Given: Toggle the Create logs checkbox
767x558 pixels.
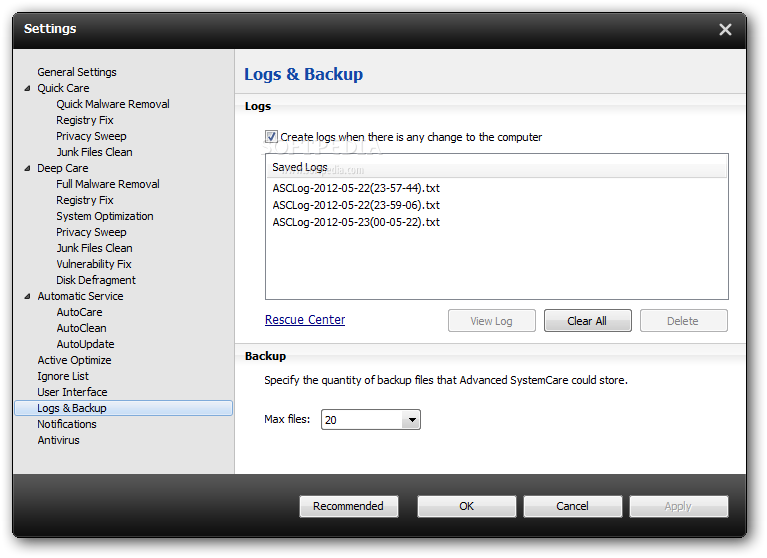Looking at the screenshot, I should 271,136.
